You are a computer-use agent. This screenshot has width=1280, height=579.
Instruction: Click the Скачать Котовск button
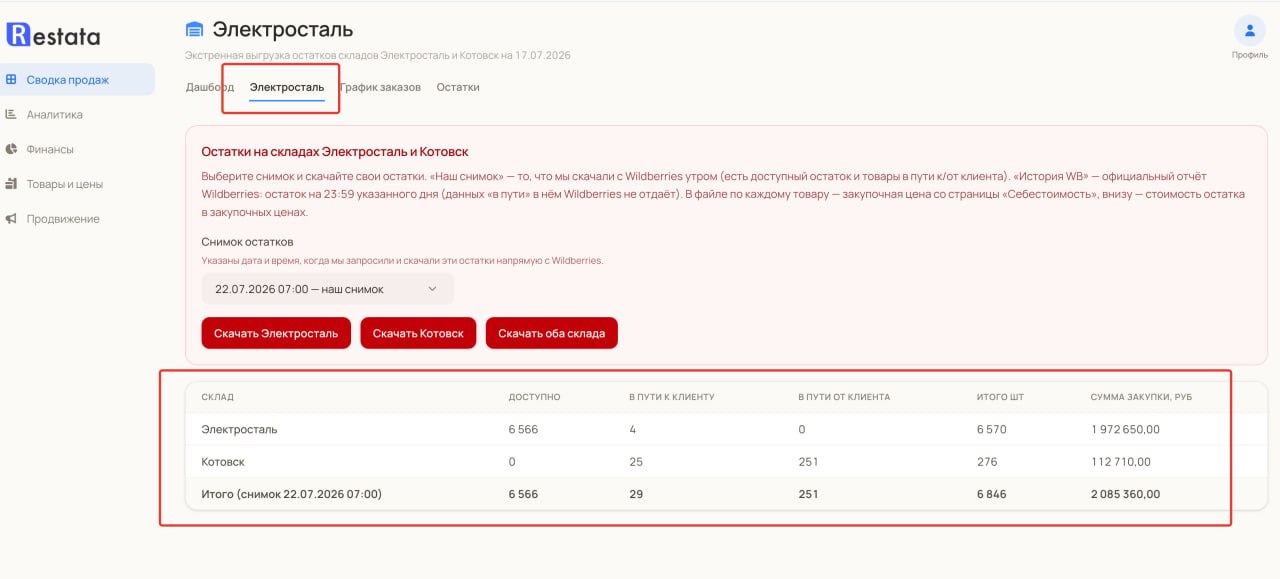click(x=418, y=333)
